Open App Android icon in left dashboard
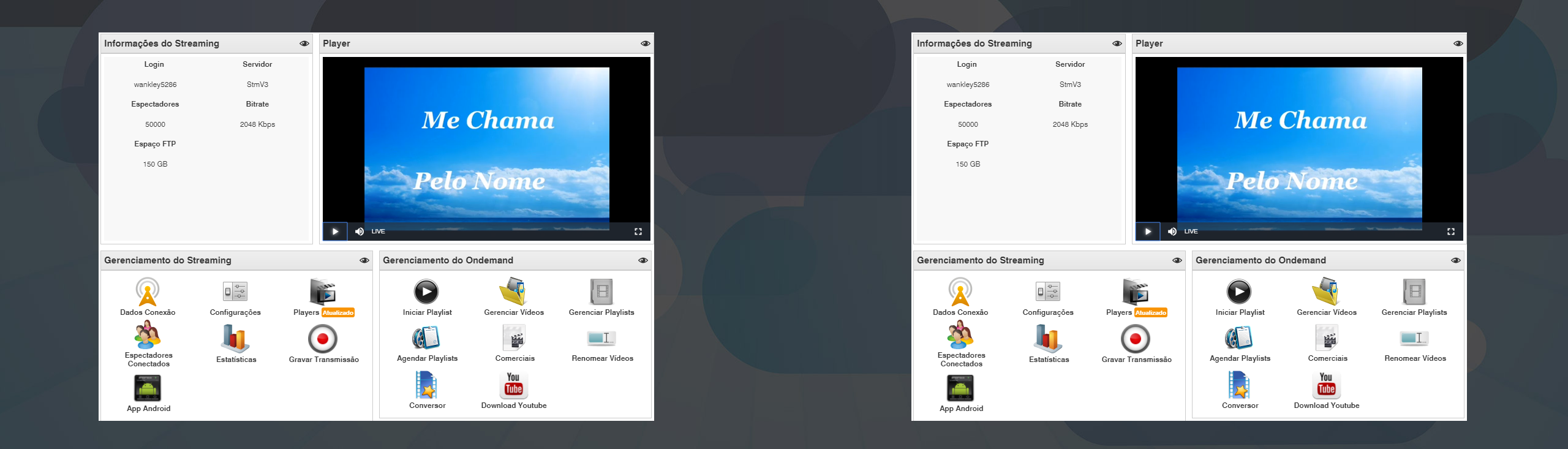1568x449 pixels. 148,388
